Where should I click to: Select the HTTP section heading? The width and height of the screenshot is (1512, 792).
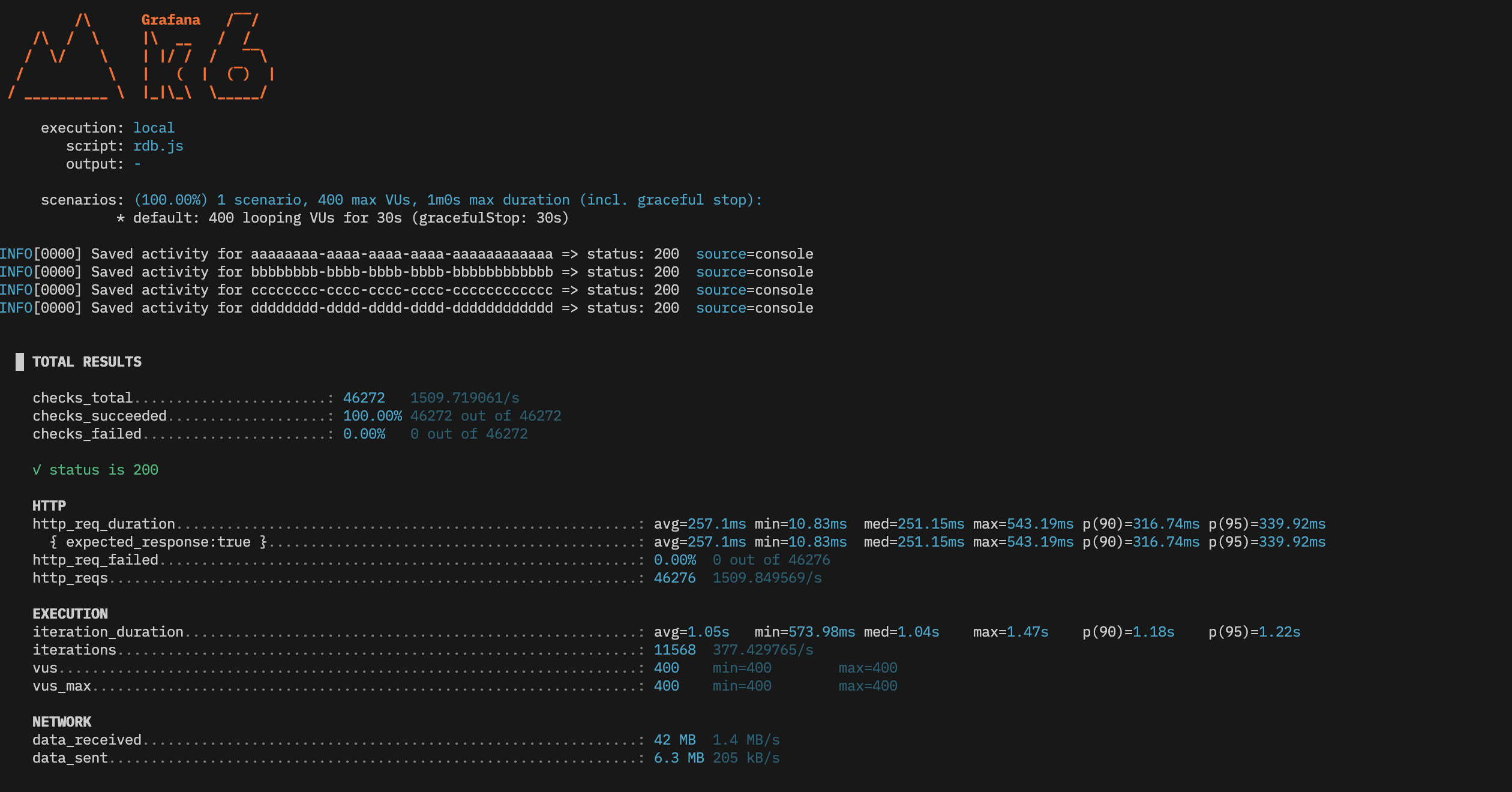coord(49,506)
